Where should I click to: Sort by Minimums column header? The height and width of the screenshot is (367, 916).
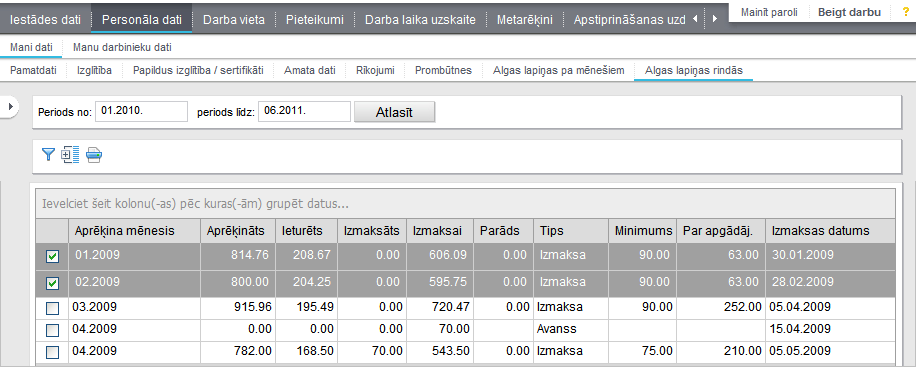(643, 231)
